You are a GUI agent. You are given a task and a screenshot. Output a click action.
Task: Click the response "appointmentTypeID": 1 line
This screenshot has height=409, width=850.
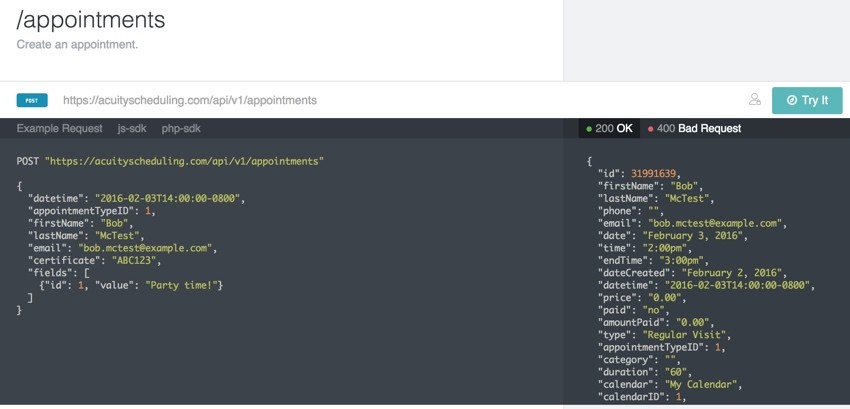661,347
